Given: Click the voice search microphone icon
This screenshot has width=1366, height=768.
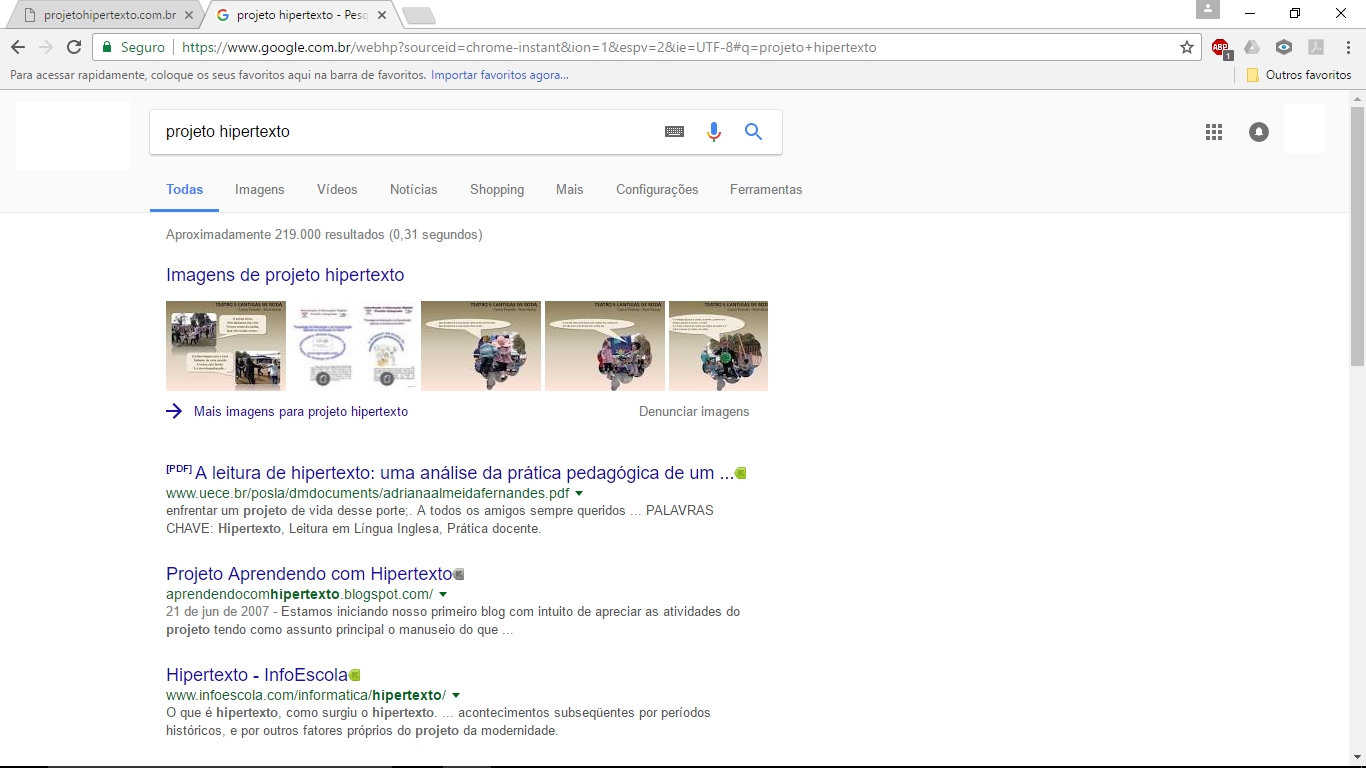Looking at the screenshot, I should 713,132.
